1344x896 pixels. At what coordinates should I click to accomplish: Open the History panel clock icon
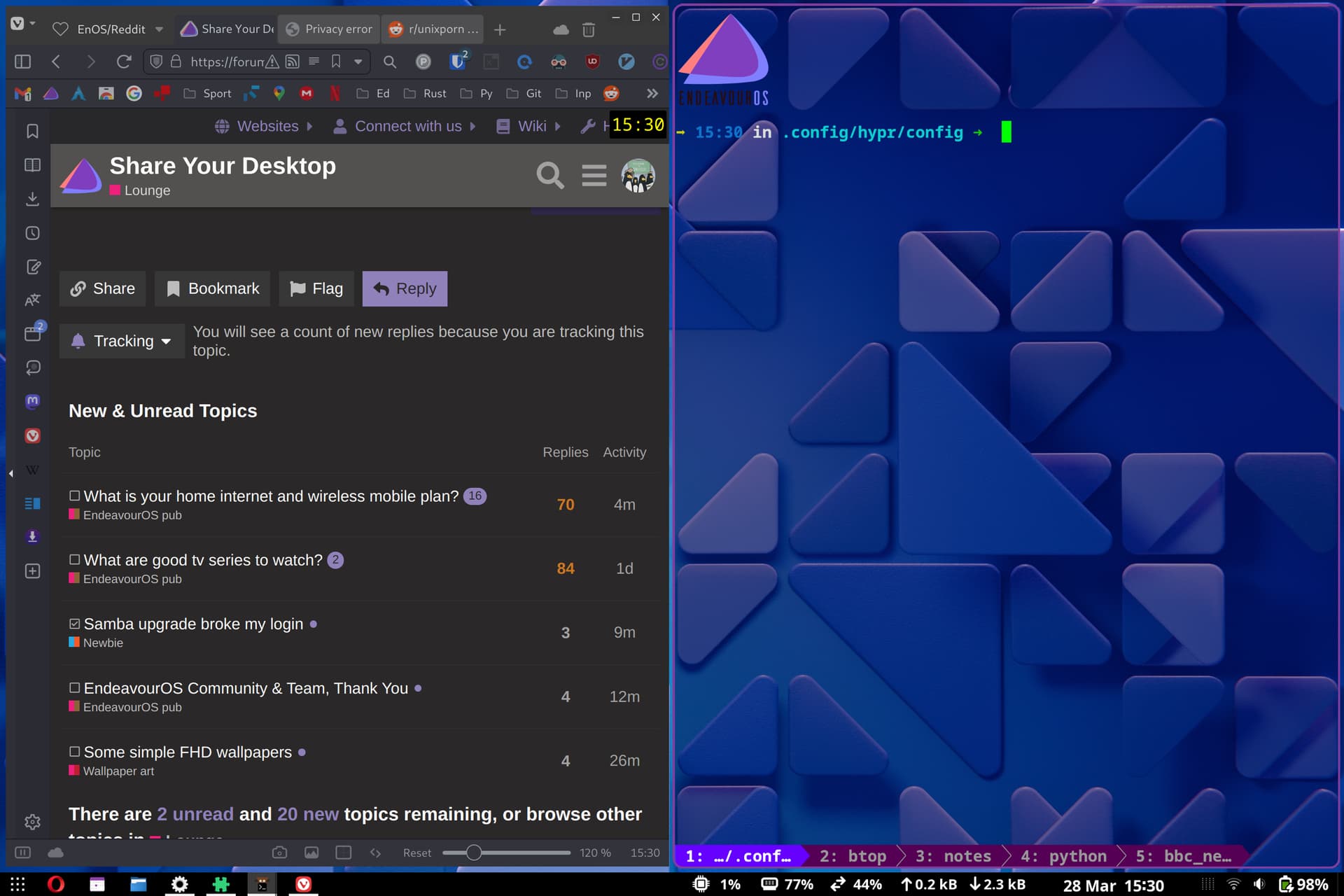pos(32,233)
